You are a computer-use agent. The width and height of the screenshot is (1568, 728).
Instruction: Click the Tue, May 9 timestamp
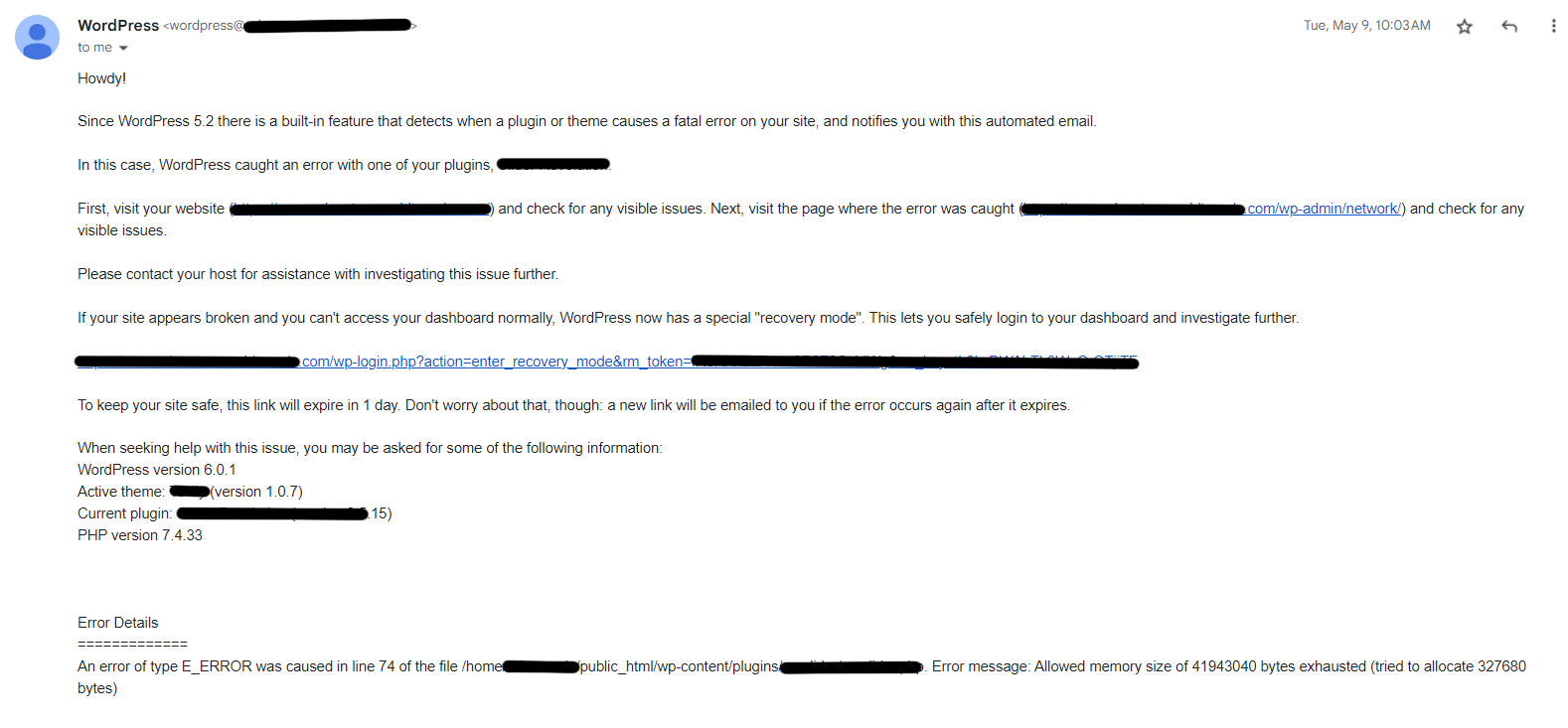tap(1366, 26)
